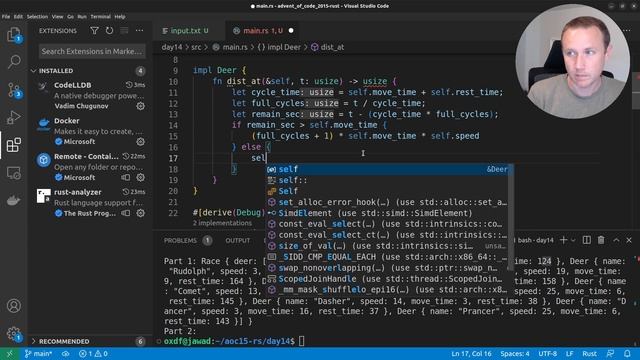Open the new terminal launch profile dropdown

pos(573,240)
